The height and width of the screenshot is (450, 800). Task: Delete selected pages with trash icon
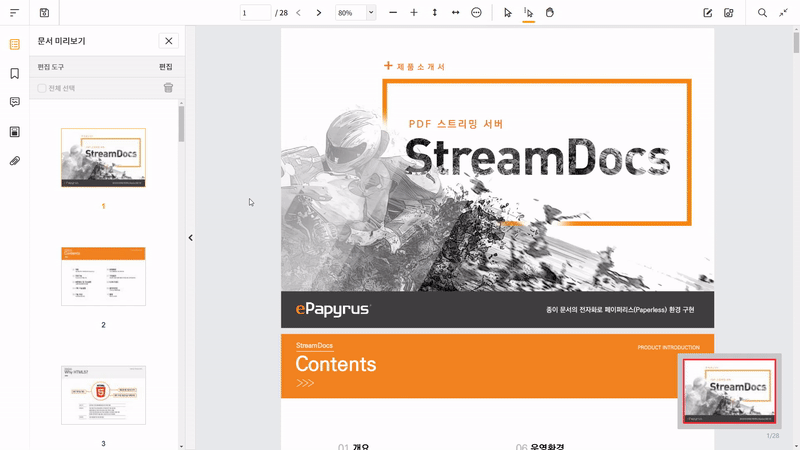point(168,88)
